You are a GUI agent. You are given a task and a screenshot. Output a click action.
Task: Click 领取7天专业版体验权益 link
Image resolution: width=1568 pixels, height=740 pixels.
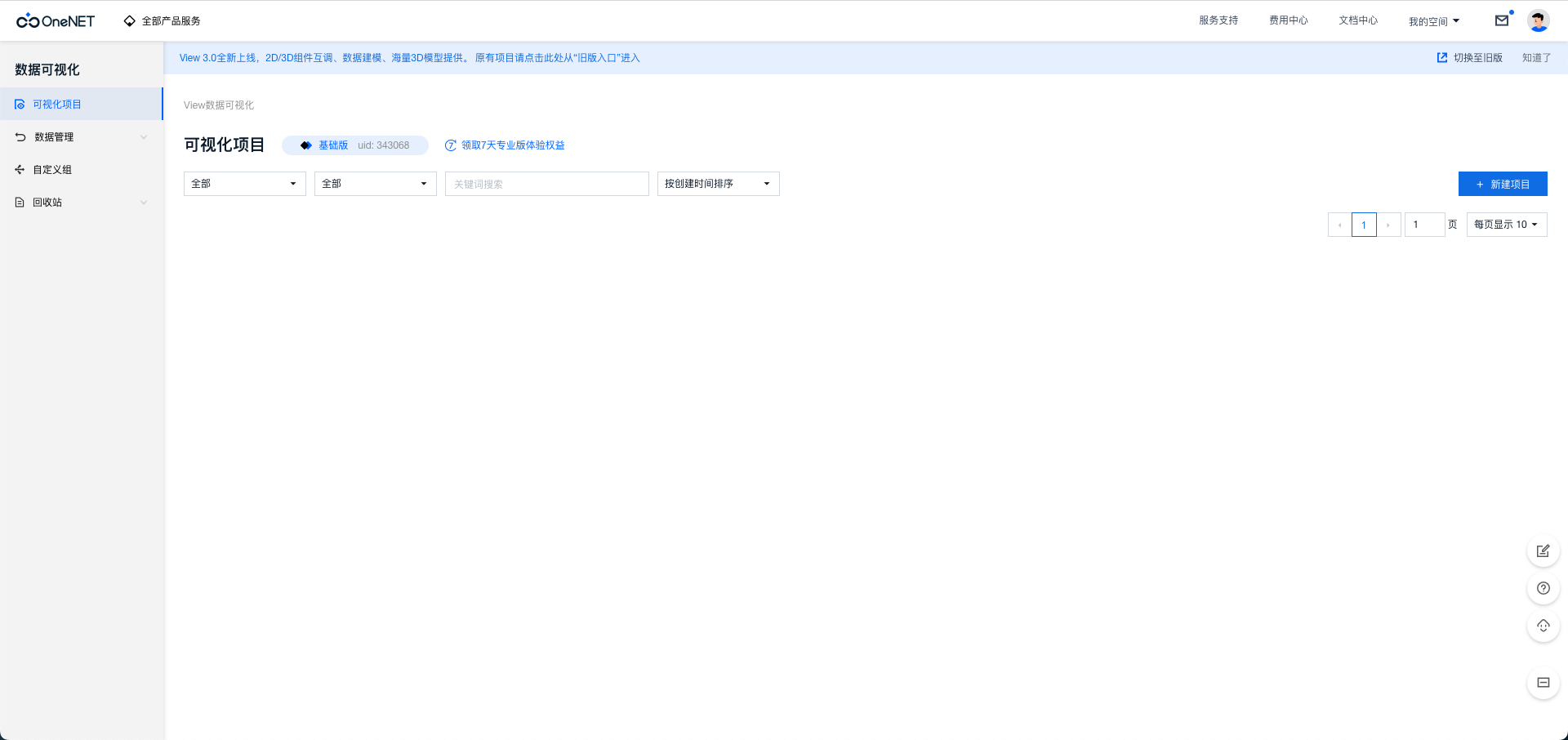[512, 145]
